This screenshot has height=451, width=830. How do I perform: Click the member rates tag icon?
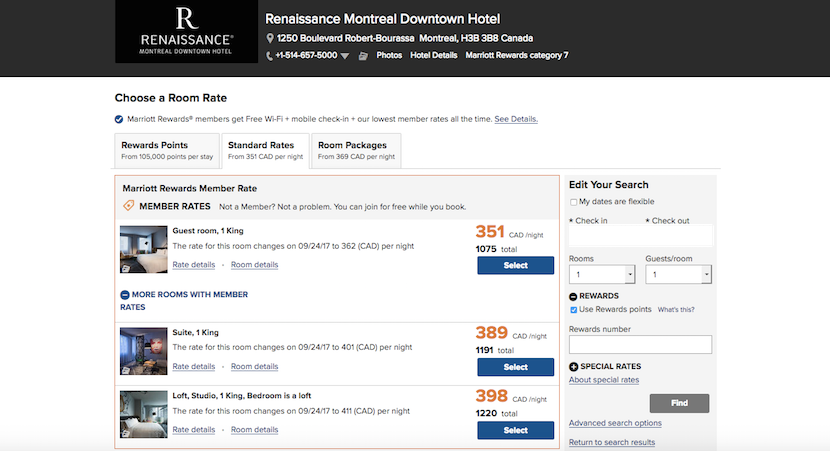pos(128,206)
